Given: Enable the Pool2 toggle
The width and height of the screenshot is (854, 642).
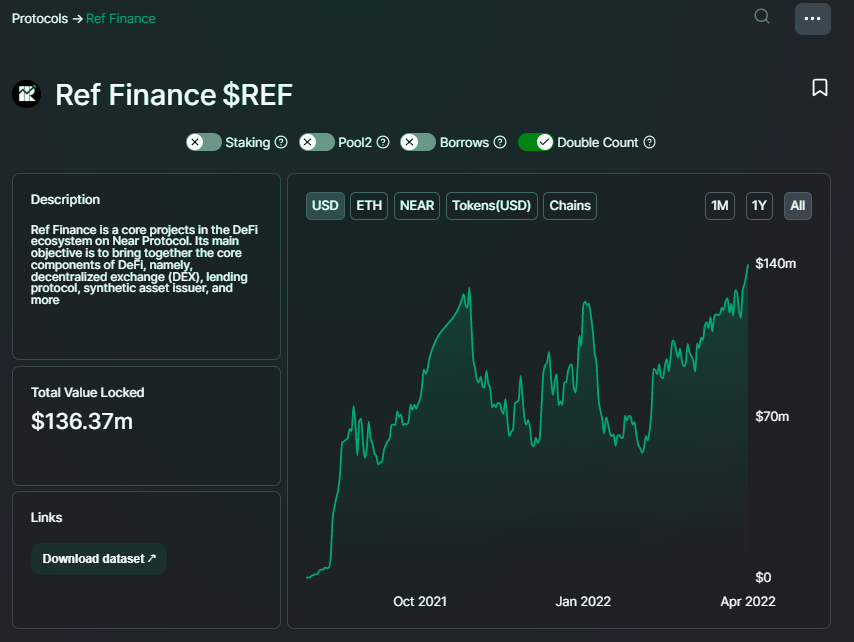Looking at the screenshot, I should tap(316, 142).
